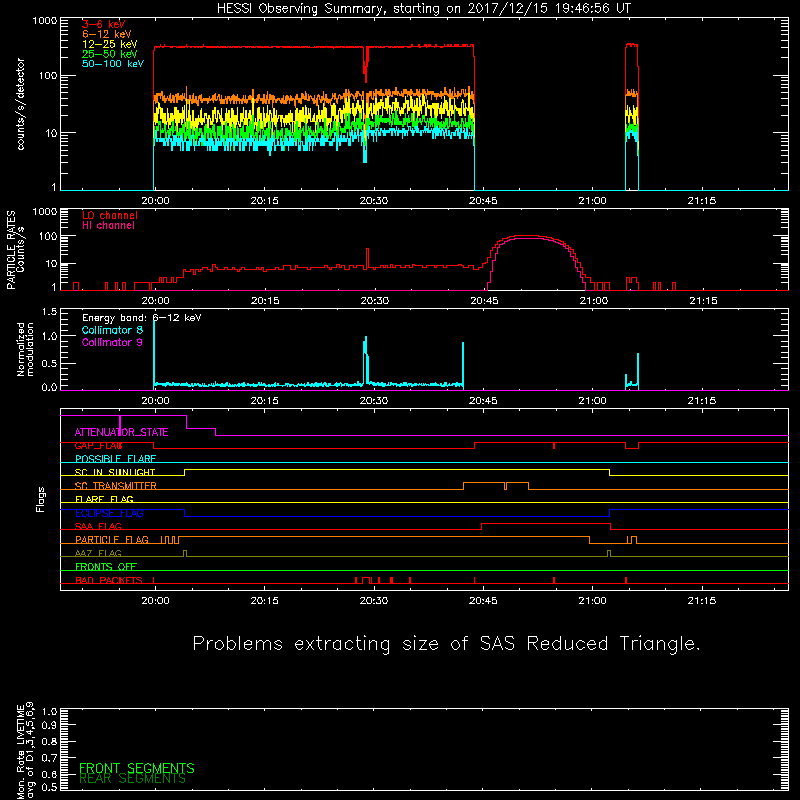This screenshot has width=800, height=800.
Task: Click the 20:15 tick label under counts plot
Action: (x=264, y=201)
